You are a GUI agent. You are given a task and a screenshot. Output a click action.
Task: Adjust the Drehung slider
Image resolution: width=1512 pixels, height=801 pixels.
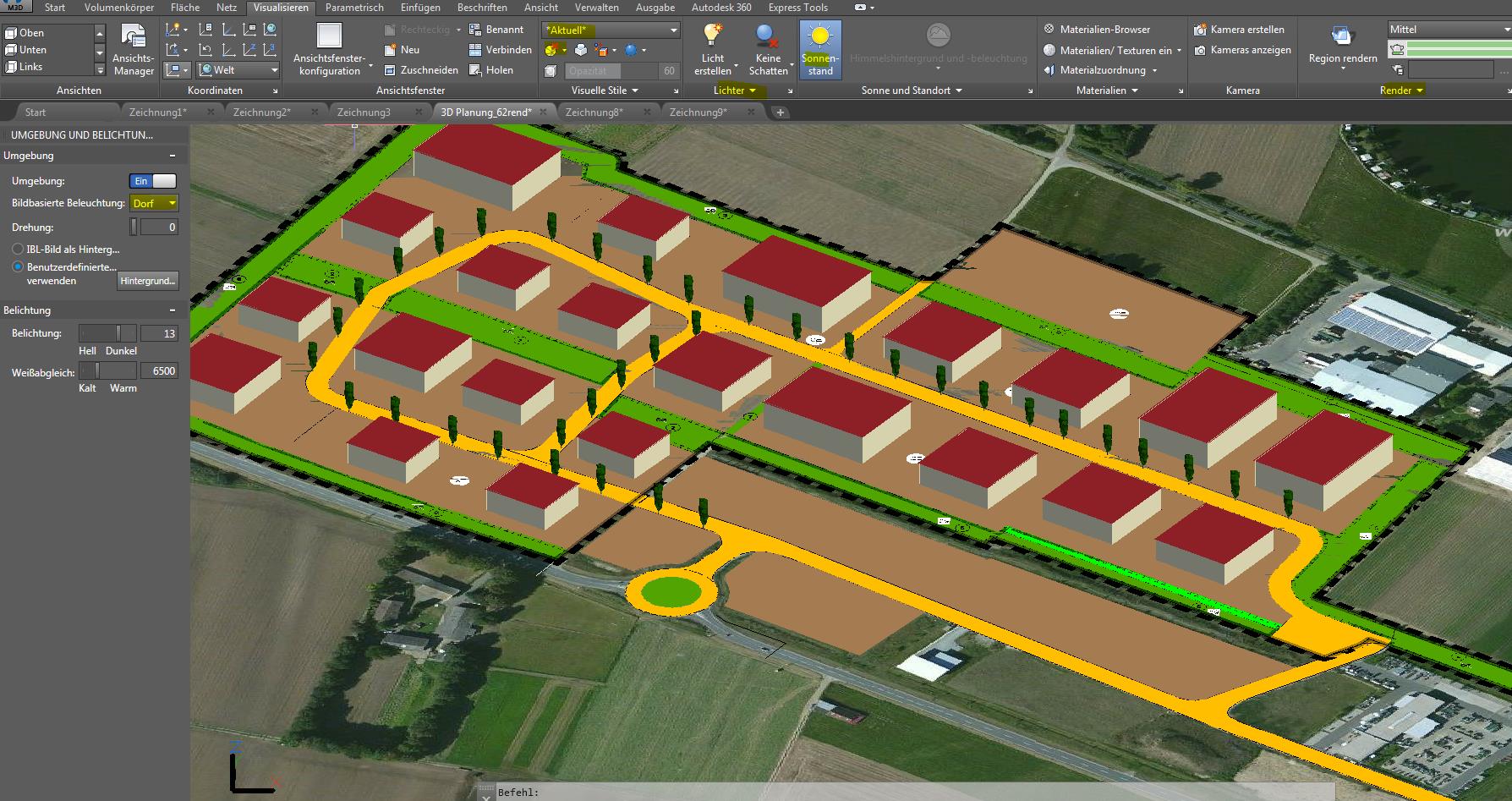pyautogui.click(x=134, y=227)
